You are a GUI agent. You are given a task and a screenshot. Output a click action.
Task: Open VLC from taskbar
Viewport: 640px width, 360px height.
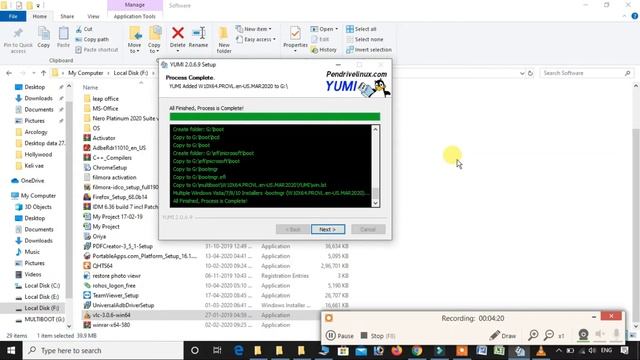click(540, 350)
